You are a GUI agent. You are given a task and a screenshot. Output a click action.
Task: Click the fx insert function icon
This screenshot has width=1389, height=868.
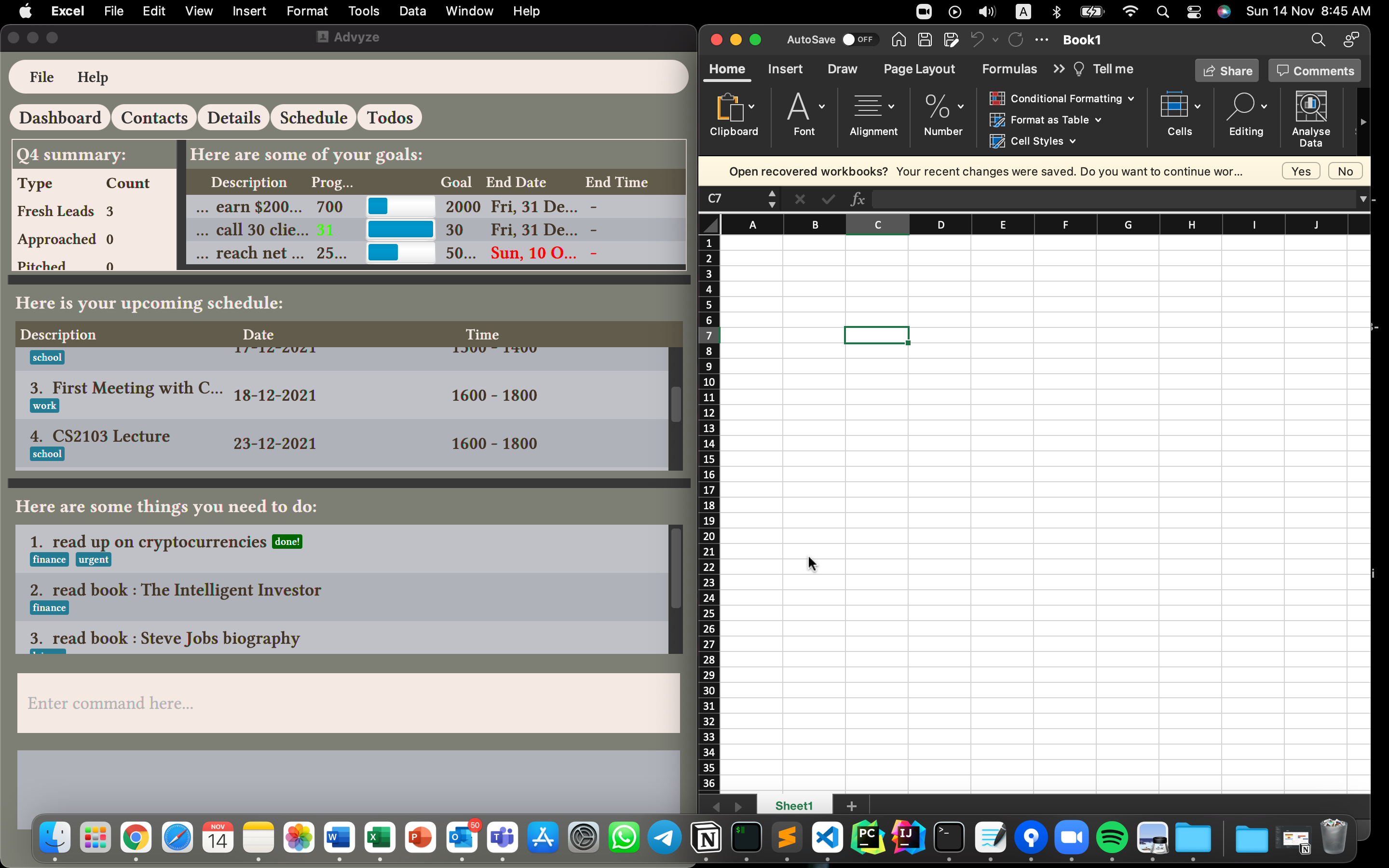click(x=858, y=199)
